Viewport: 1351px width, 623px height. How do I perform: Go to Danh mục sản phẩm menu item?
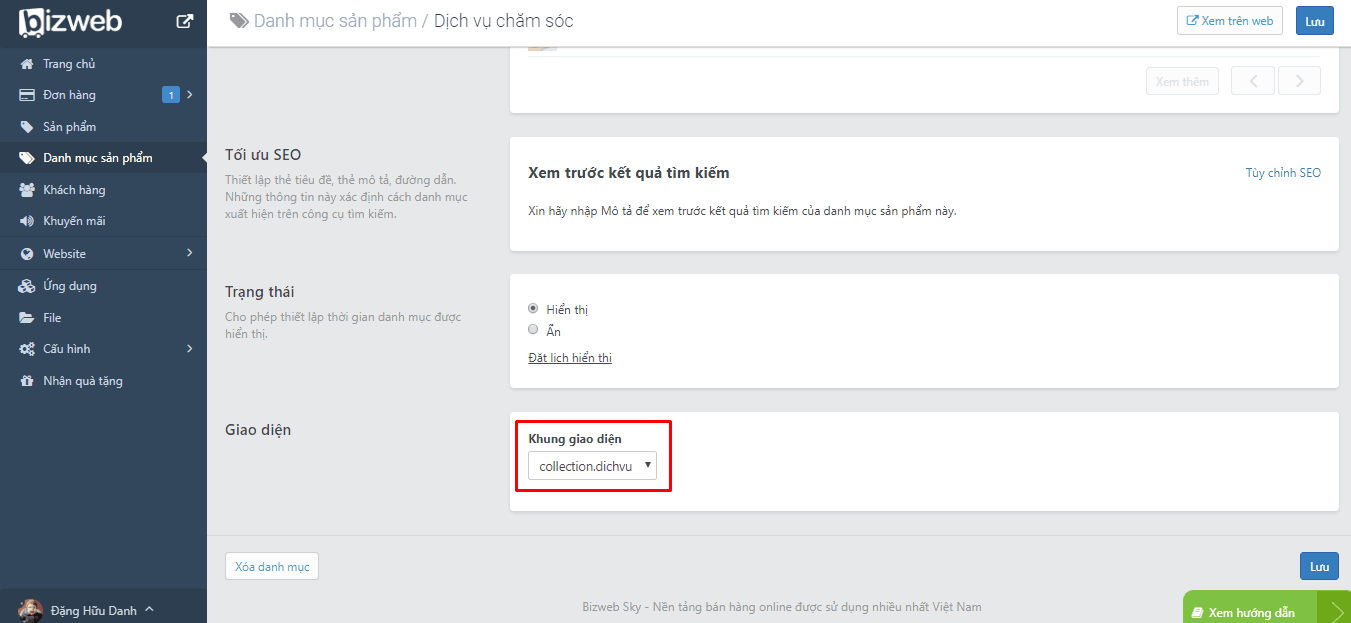(x=97, y=158)
